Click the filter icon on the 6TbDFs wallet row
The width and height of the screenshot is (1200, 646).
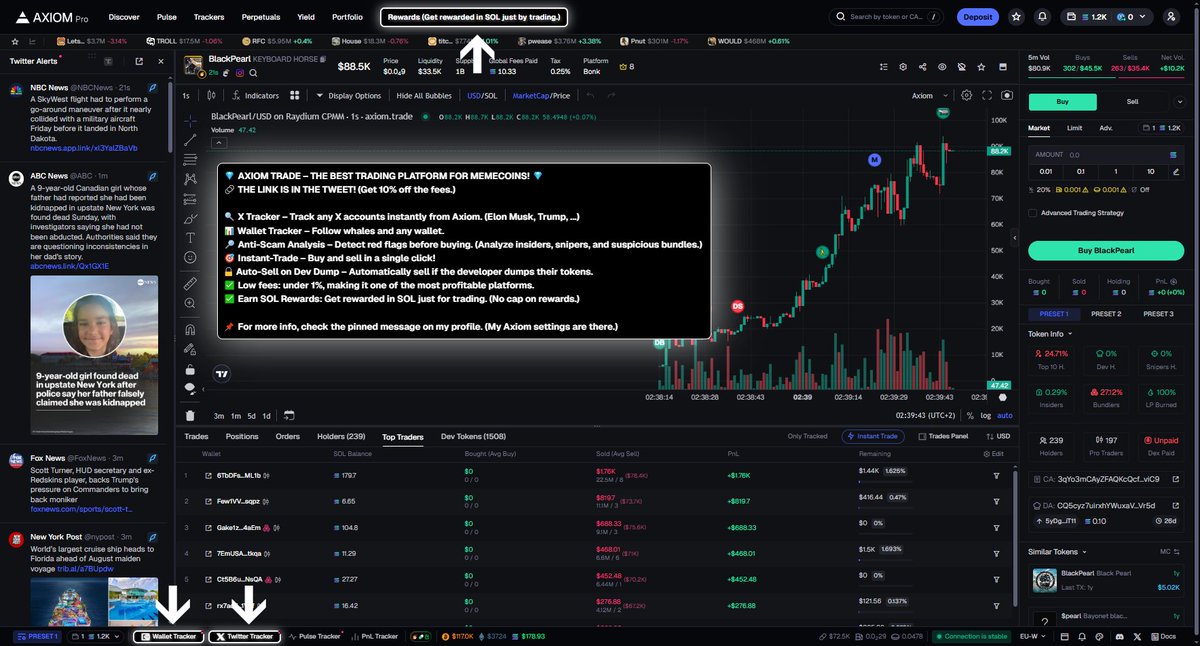click(996, 475)
